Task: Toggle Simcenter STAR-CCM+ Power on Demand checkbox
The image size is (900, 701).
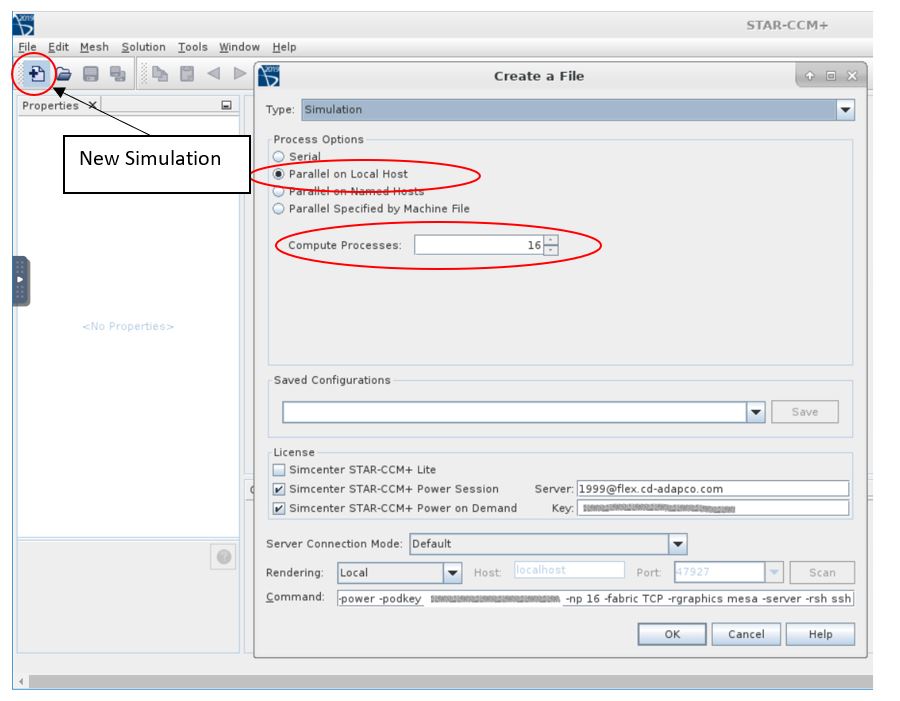Action: [x=279, y=508]
